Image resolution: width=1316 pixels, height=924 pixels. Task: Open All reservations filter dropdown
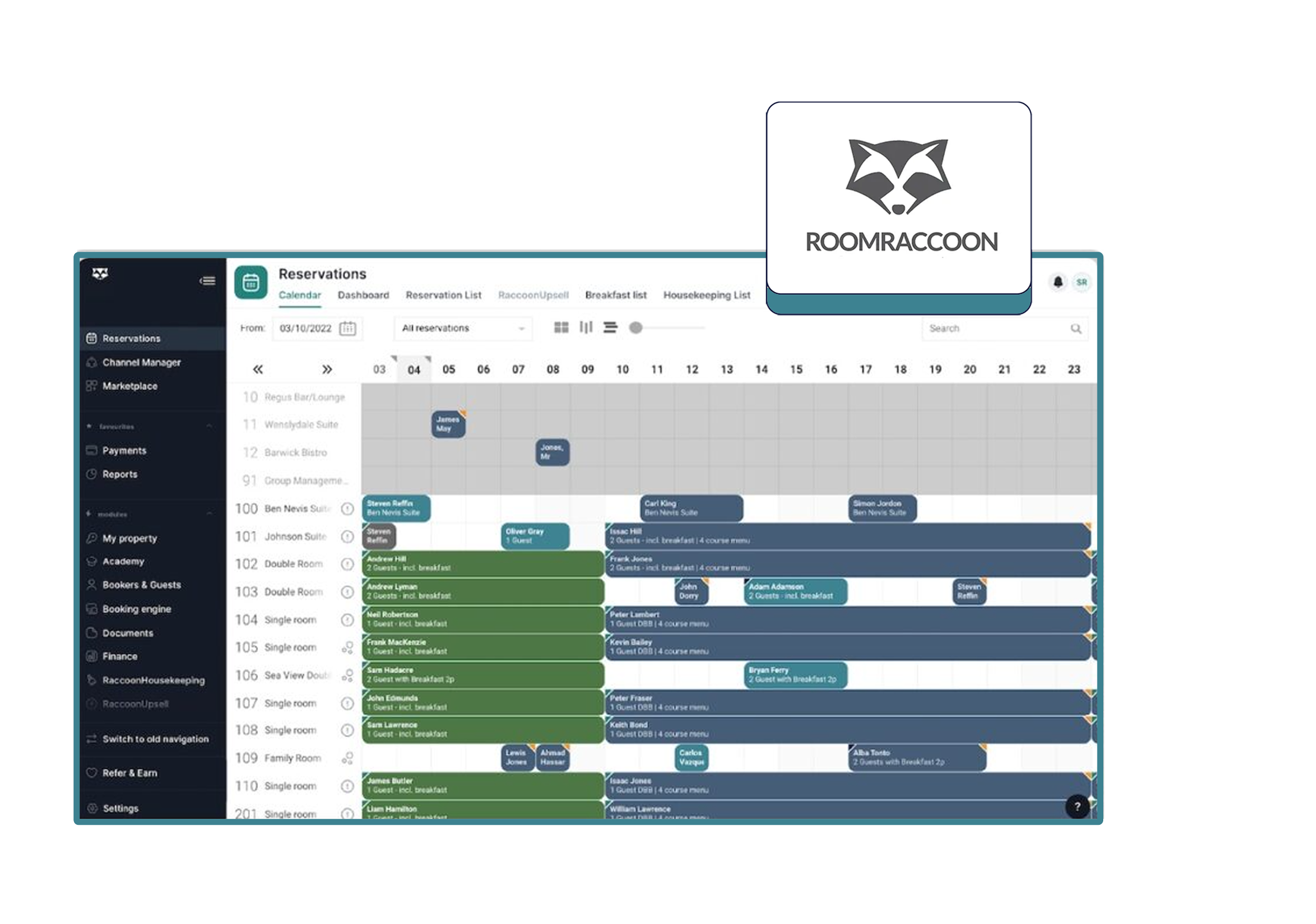point(463,328)
